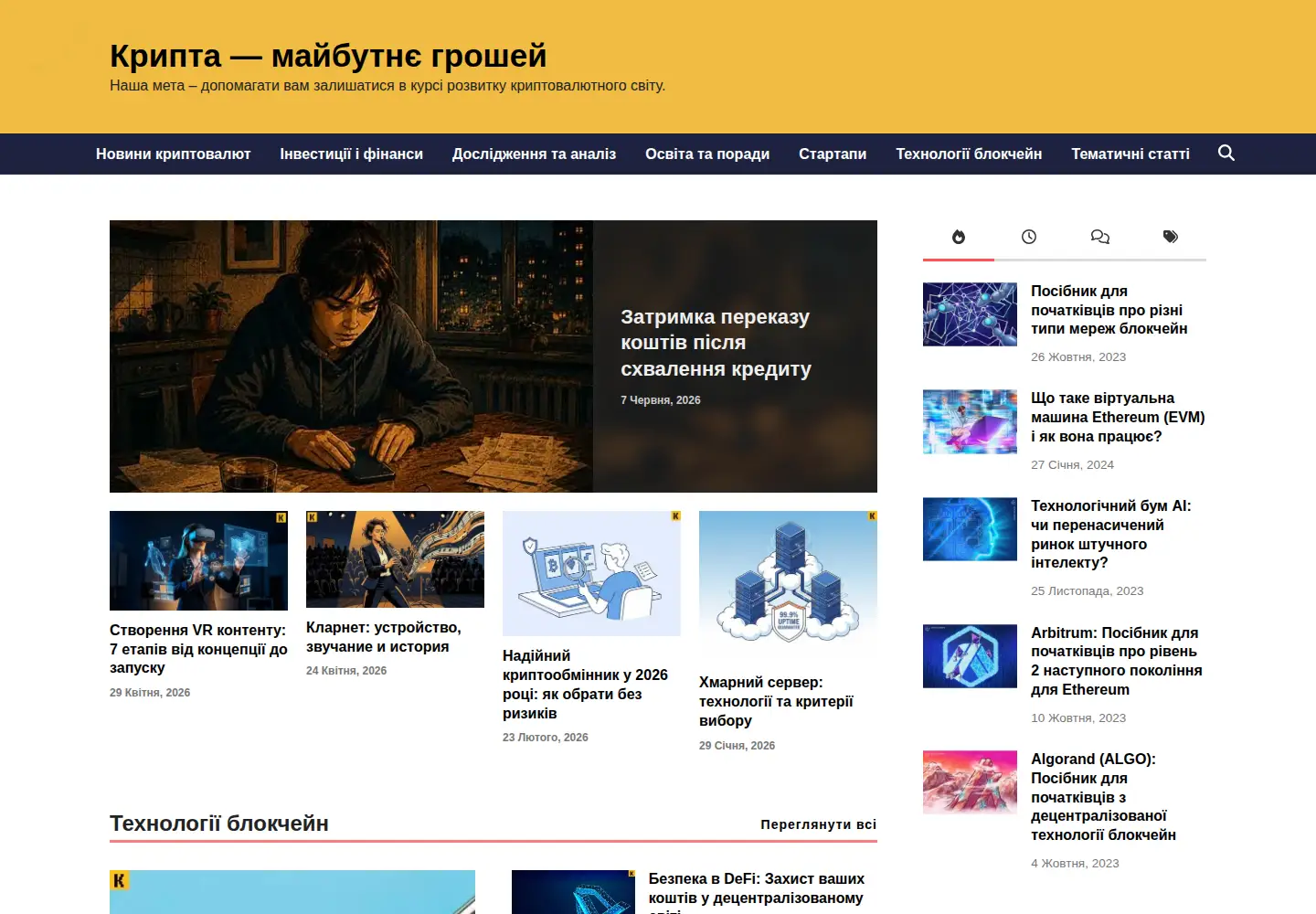Read Надійний криптообмінник у 2026 році article

point(585,685)
